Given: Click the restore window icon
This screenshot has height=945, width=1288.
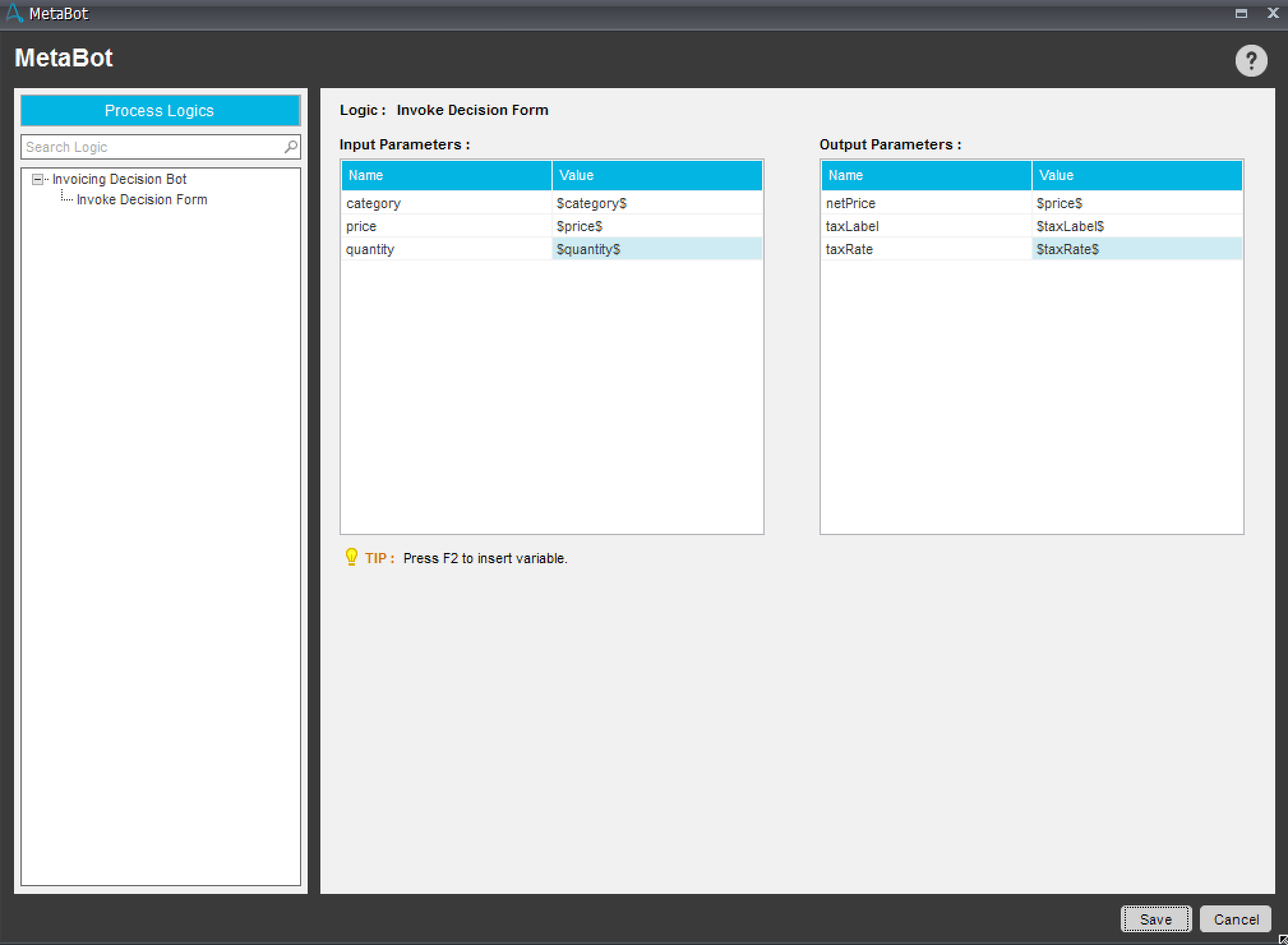Looking at the screenshot, I should (1241, 13).
